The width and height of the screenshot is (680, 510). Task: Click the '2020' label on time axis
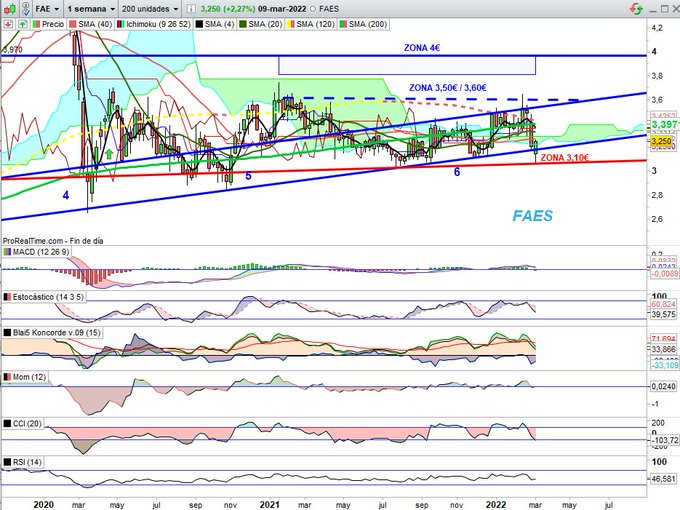click(43, 505)
